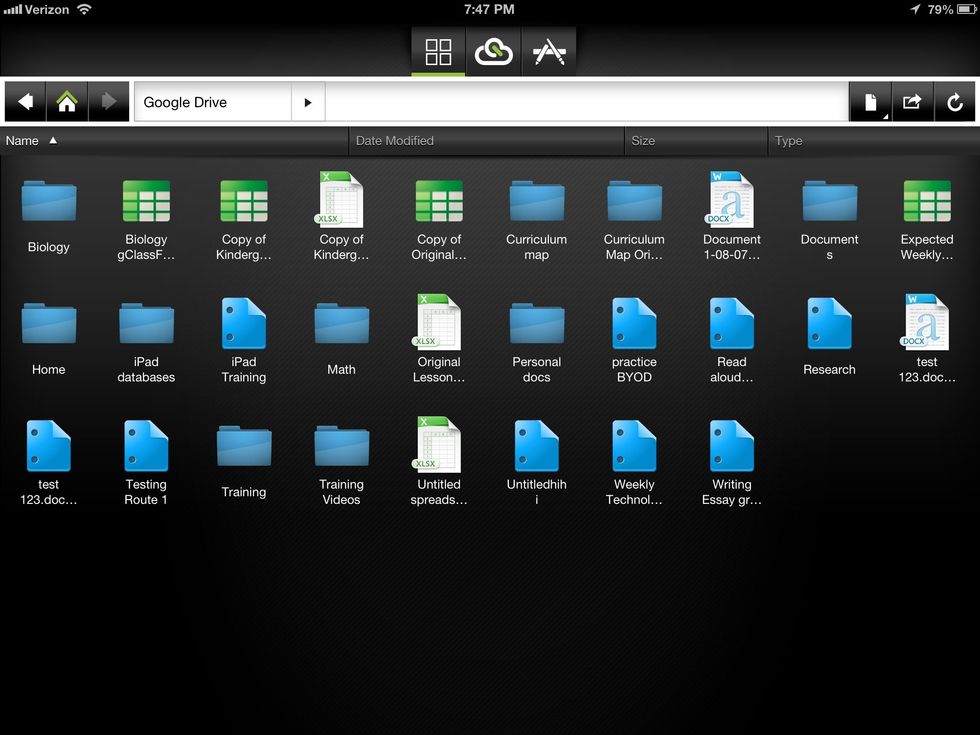Open the practice BYOD document
This screenshot has width=980, height=735.
634,325
